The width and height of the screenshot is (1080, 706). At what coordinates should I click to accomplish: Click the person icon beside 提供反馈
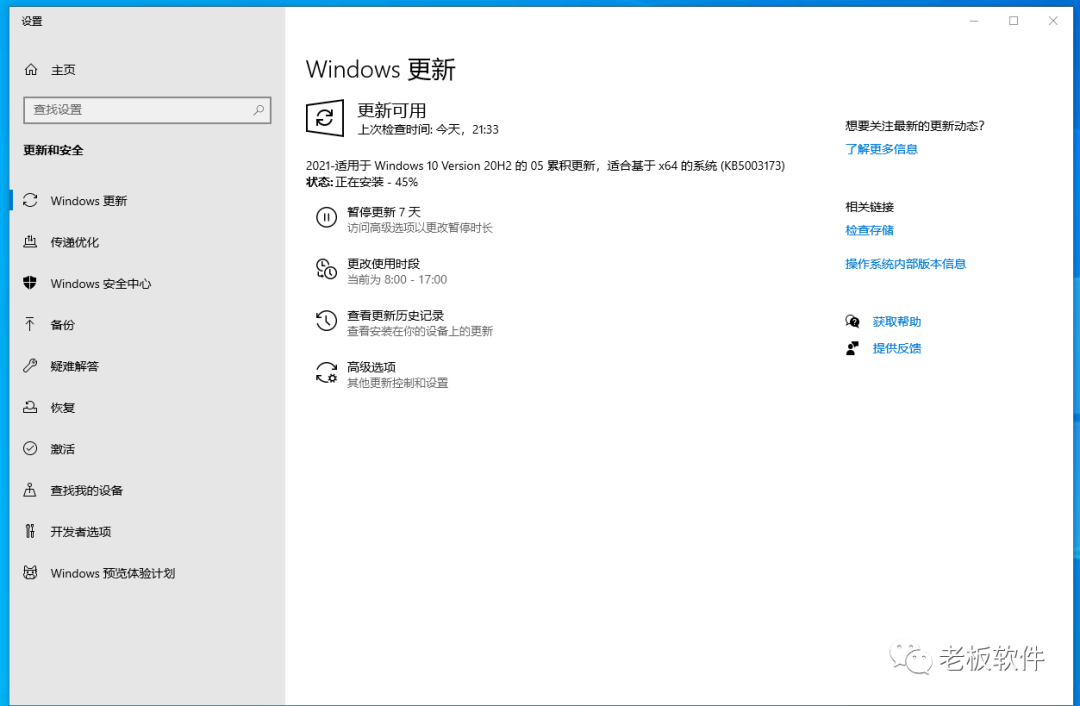click(853, 348)
